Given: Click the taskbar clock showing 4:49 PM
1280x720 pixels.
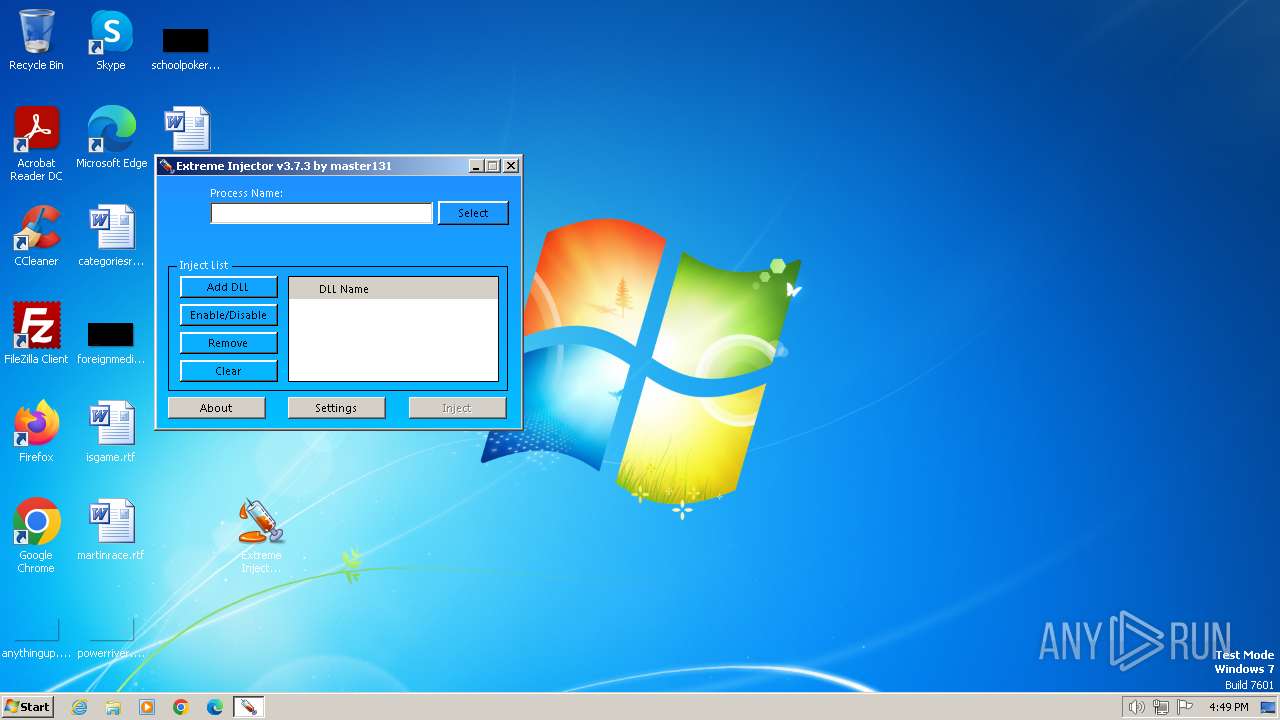Looking at the screenshot, I should pyautogui.click(x=1228, y=707).
